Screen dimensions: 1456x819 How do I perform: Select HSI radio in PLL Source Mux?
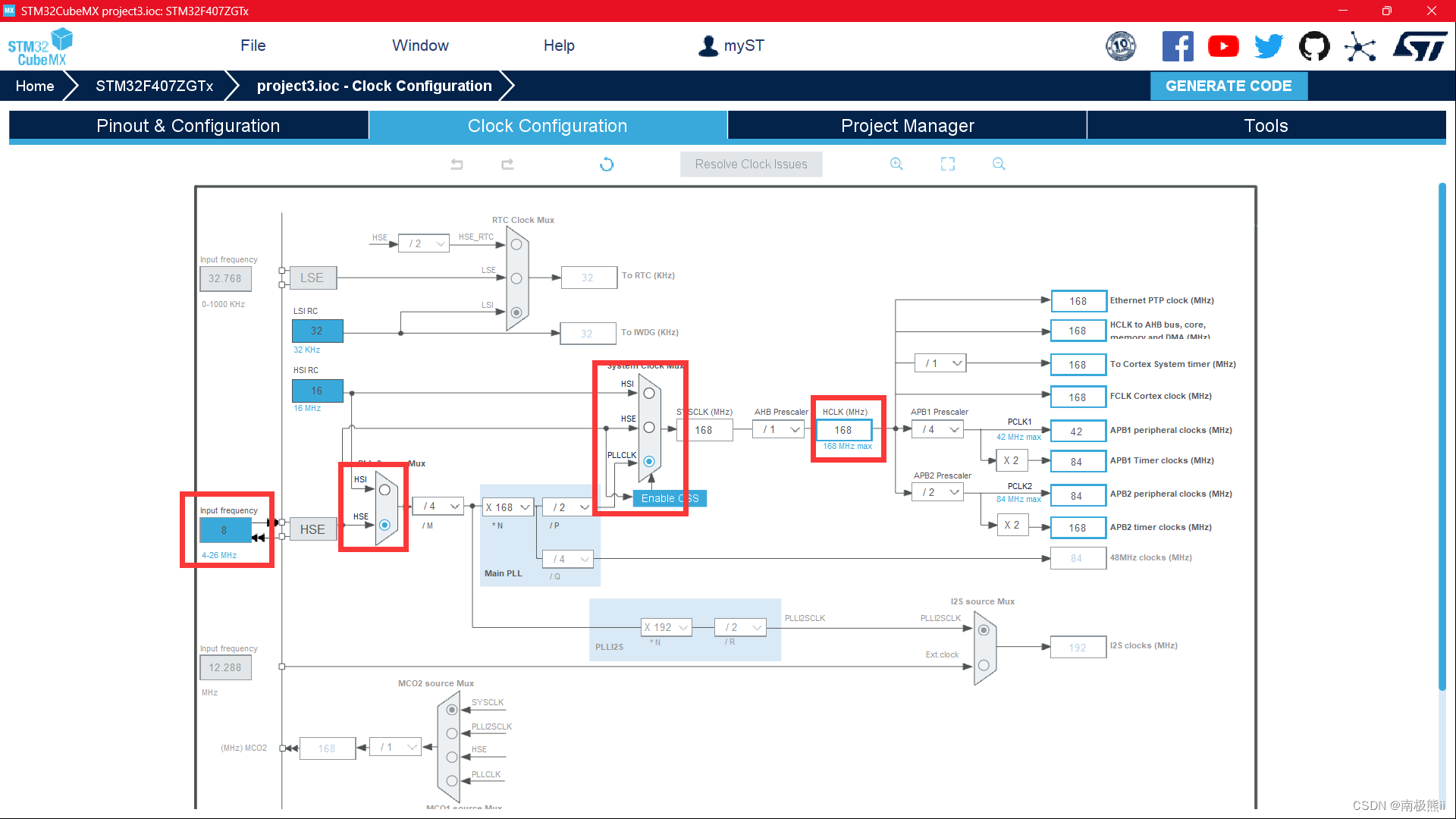coord(384,490)
